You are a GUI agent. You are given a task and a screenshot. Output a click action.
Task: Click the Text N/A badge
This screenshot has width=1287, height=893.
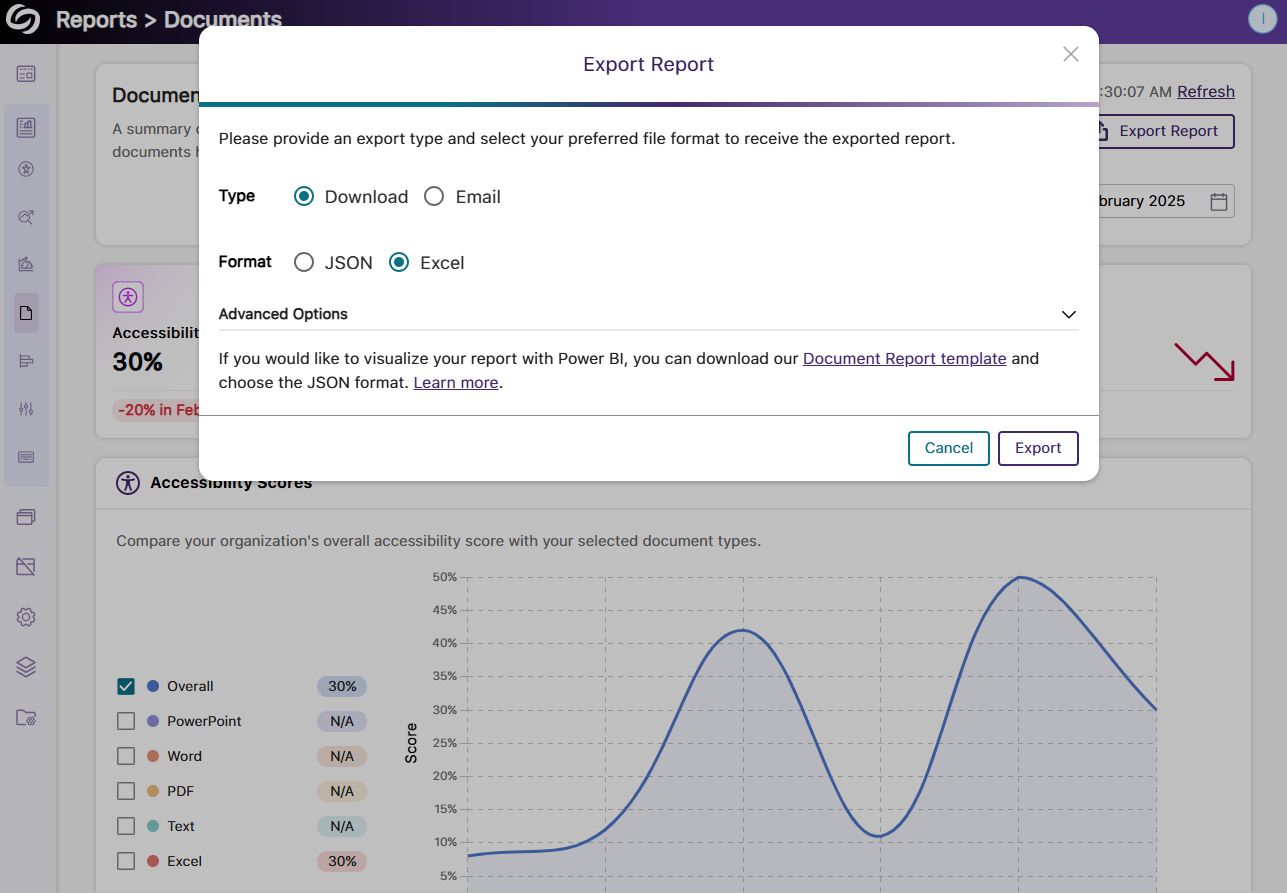pyautogui.click(x=342, y=826)
